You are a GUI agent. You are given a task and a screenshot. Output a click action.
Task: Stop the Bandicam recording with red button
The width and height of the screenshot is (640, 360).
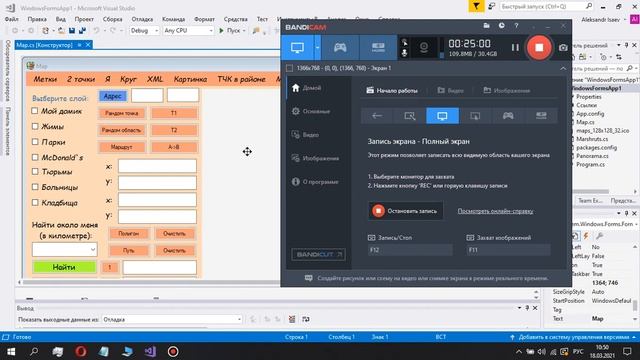539,47
